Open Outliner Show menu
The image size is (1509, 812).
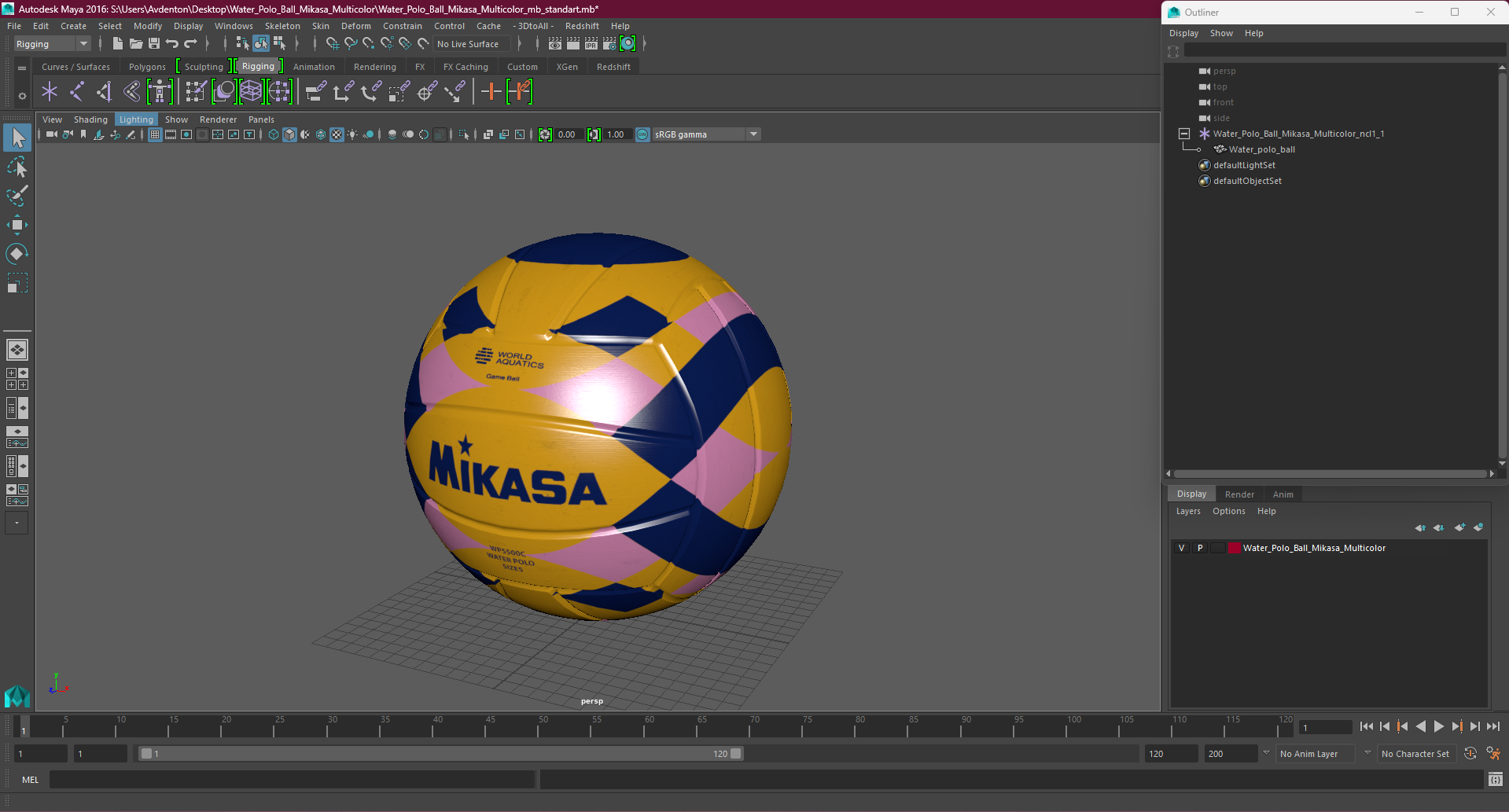click(x=1221, y=33)
